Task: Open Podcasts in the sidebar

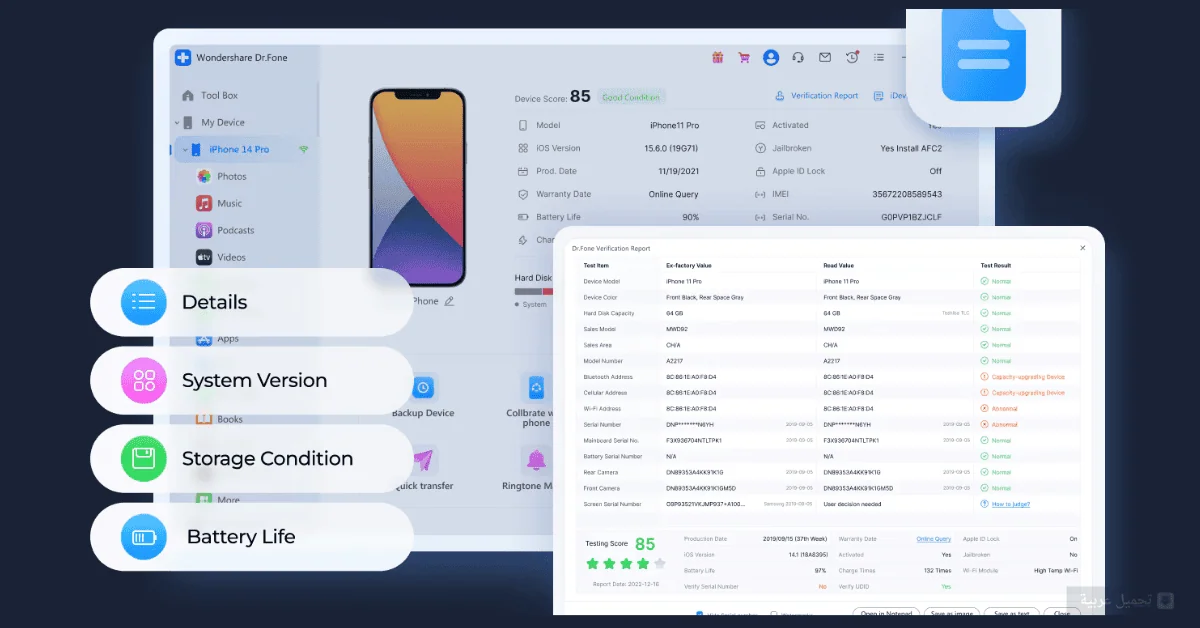Action: [x=236, y=230]
